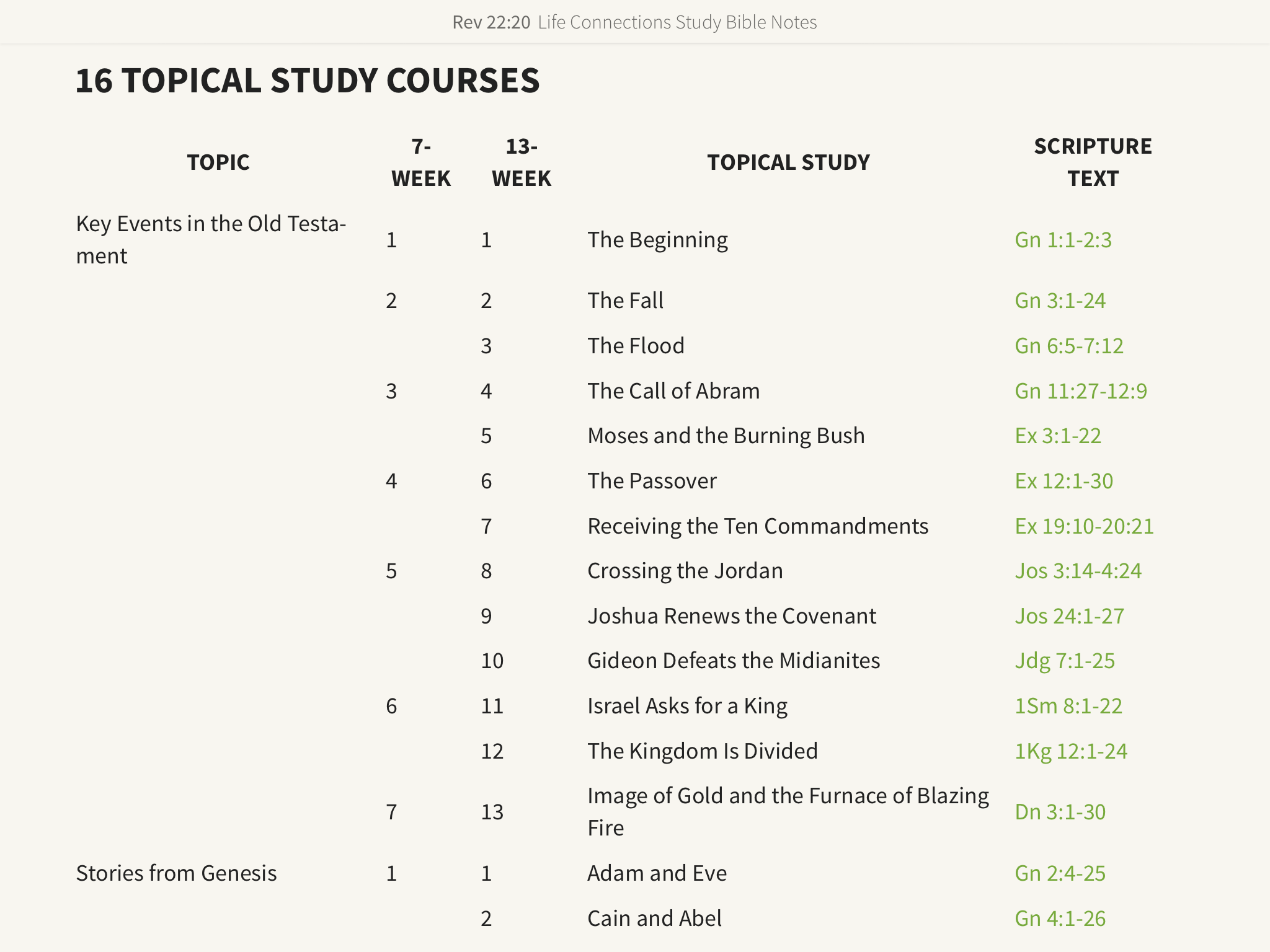Go to the Dn 3:1-30 passage
The height and width of the screenshot is (952, 1270).
[1060, 812]
